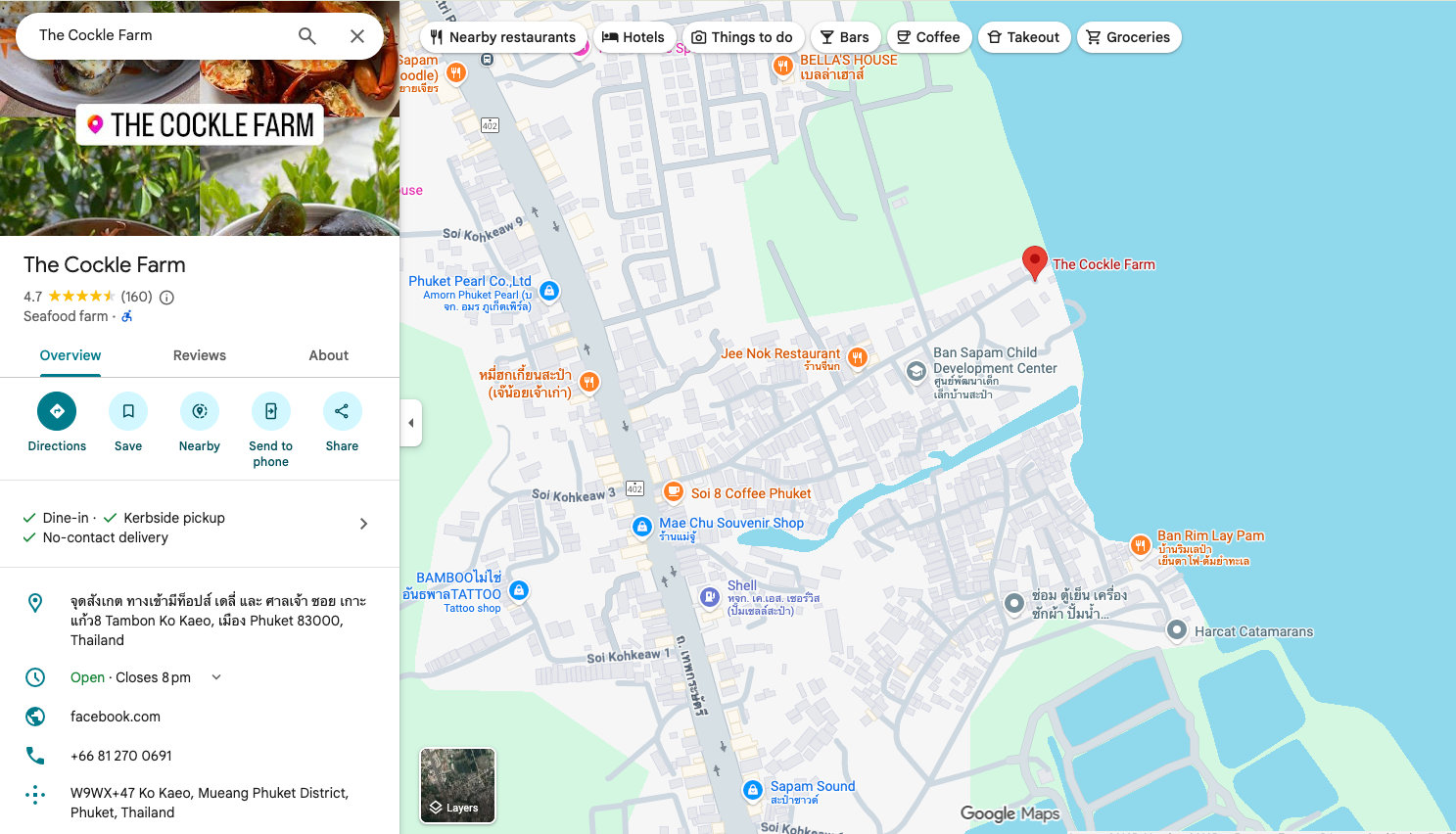The height and width of the screenshot is (834, 1456).
Task: Click the Seafood farm category label
Action: pos(66,316)
